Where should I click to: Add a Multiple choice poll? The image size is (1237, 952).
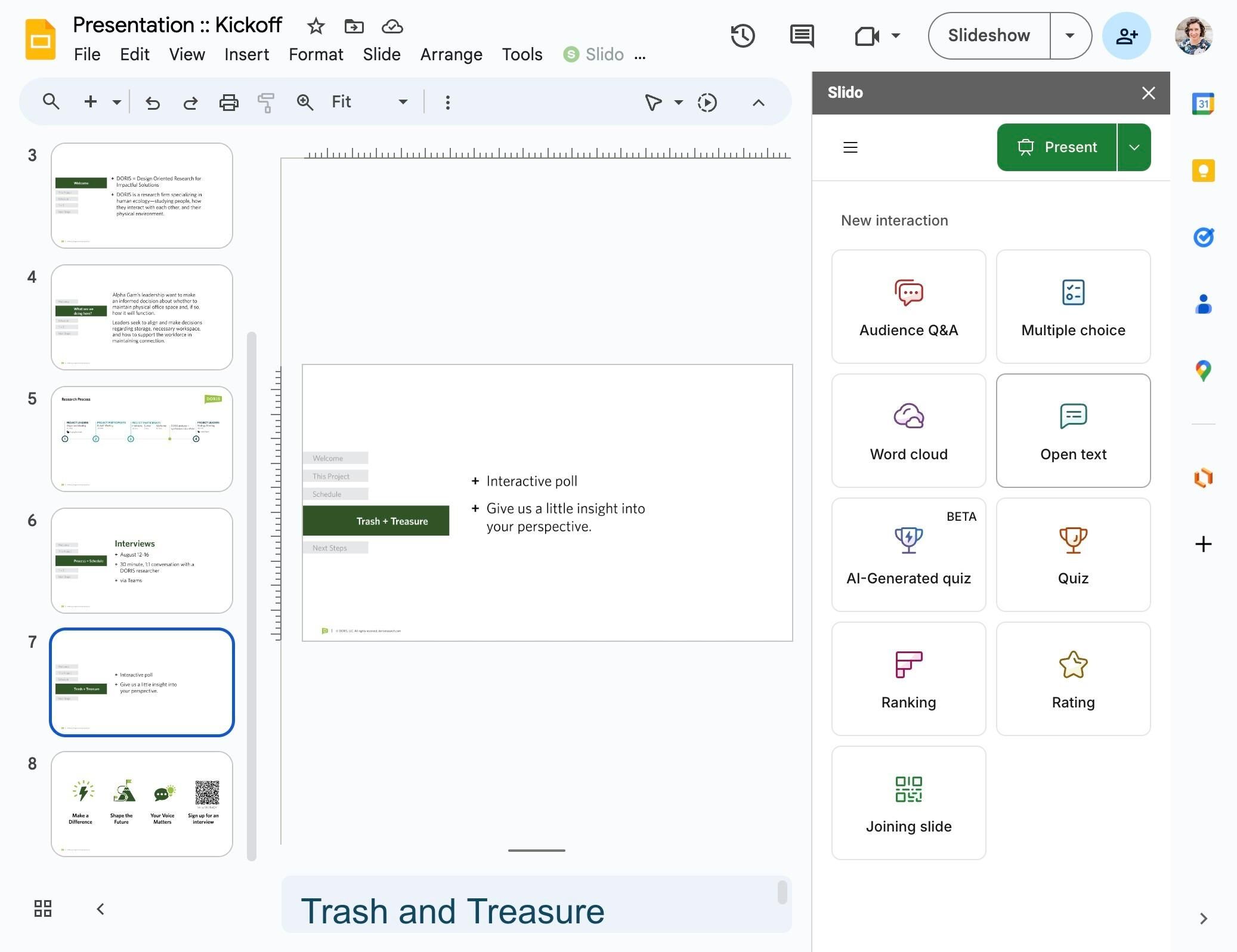(1073, 307)
